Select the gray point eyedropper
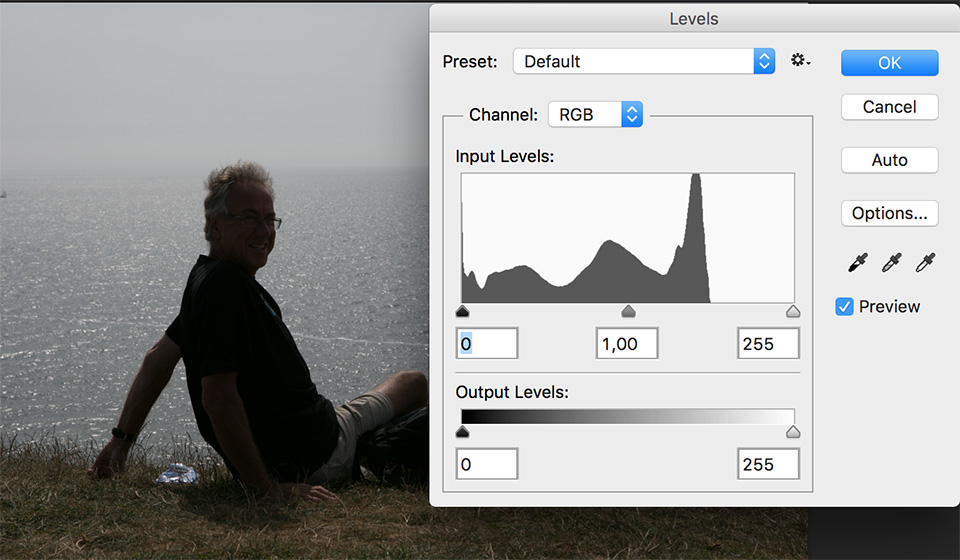The height and width of the screenshot is (560, 960). [891, 263]
